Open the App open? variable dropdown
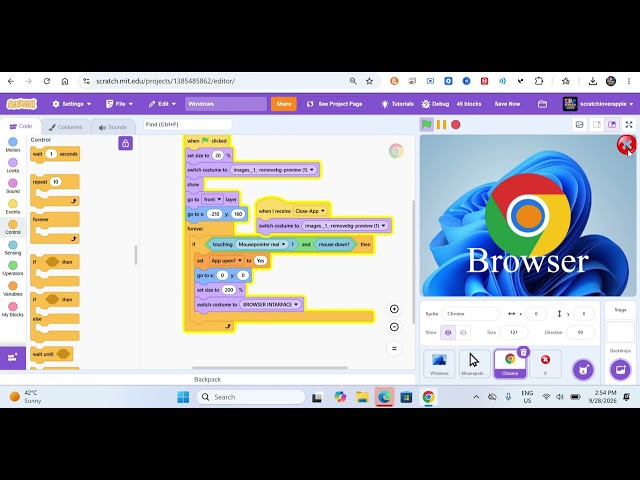 click(x=227, y=260)
